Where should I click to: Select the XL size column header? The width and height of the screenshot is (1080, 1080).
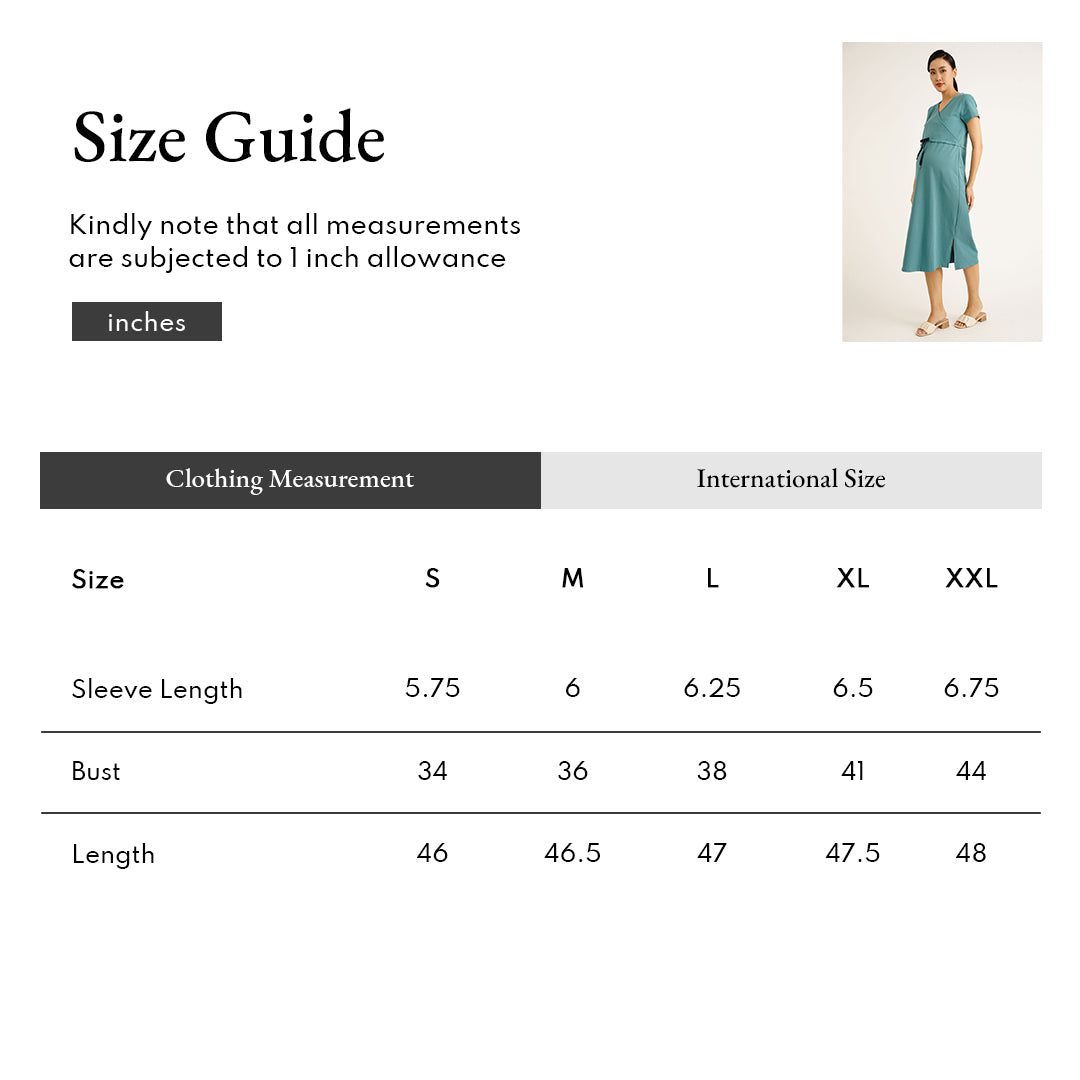[x=853, y=578]
